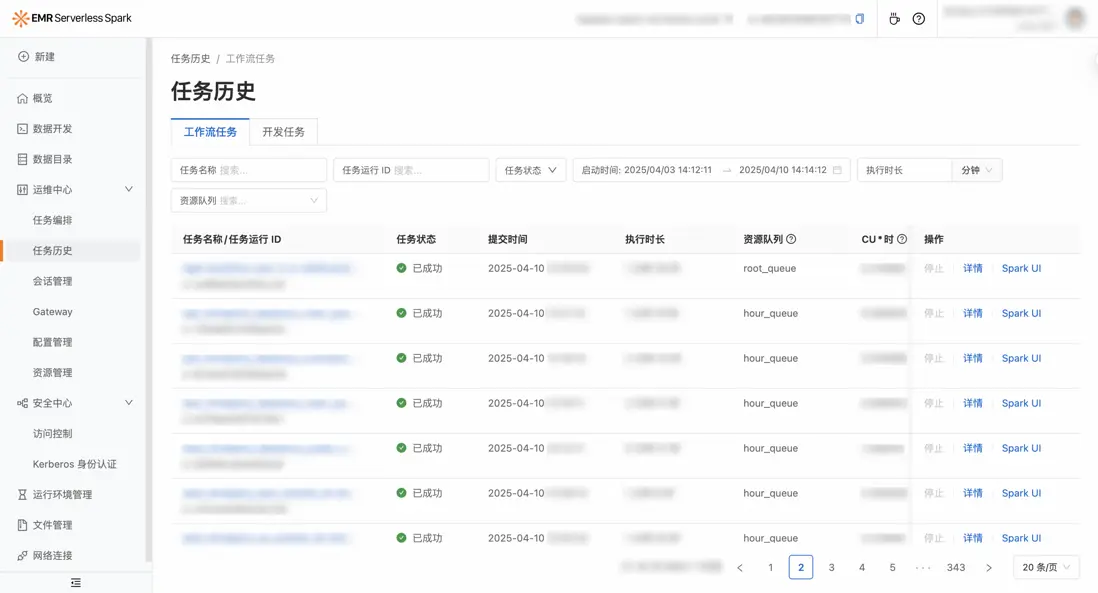This screenshot has height=593, width=1098.
Task: Open 文件管理 file icon
Action: [x=22, y=525]
